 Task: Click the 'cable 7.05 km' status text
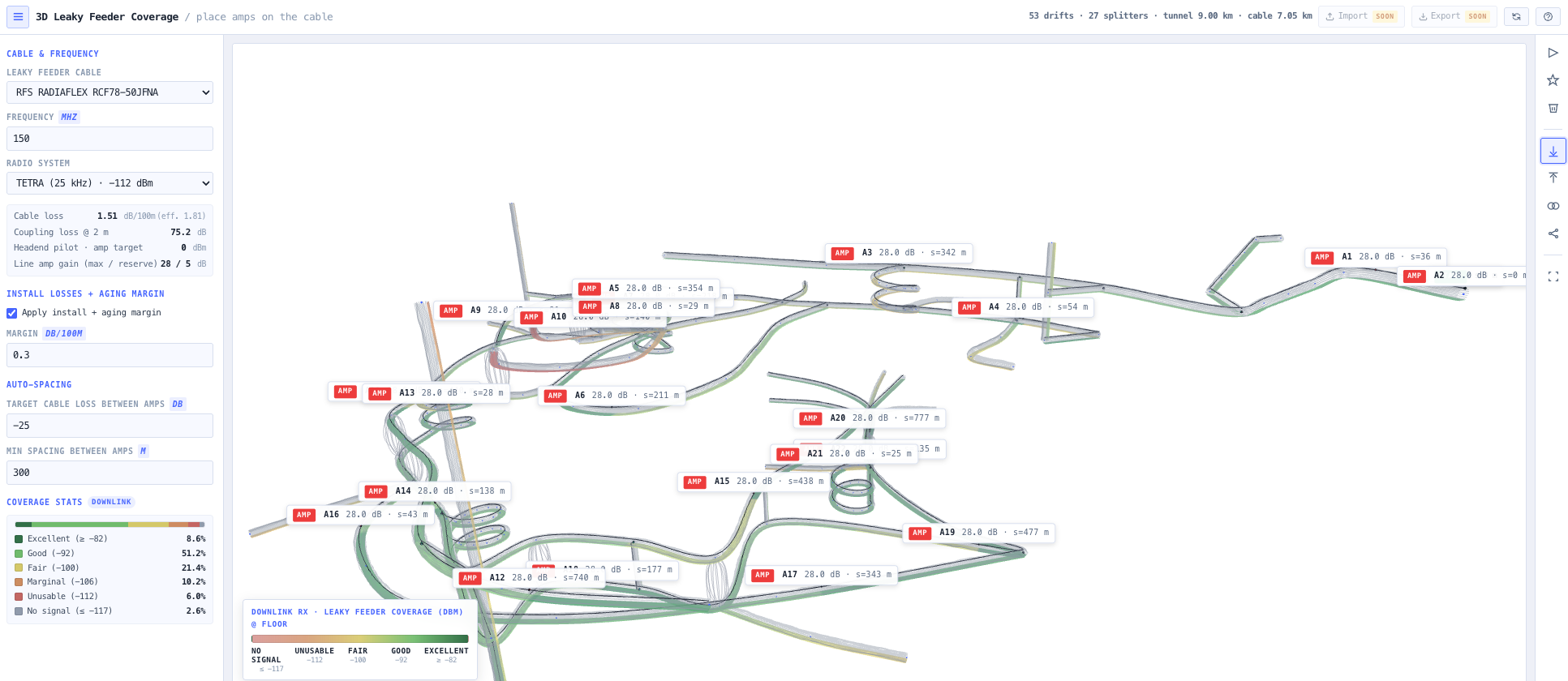[1280, 16]
